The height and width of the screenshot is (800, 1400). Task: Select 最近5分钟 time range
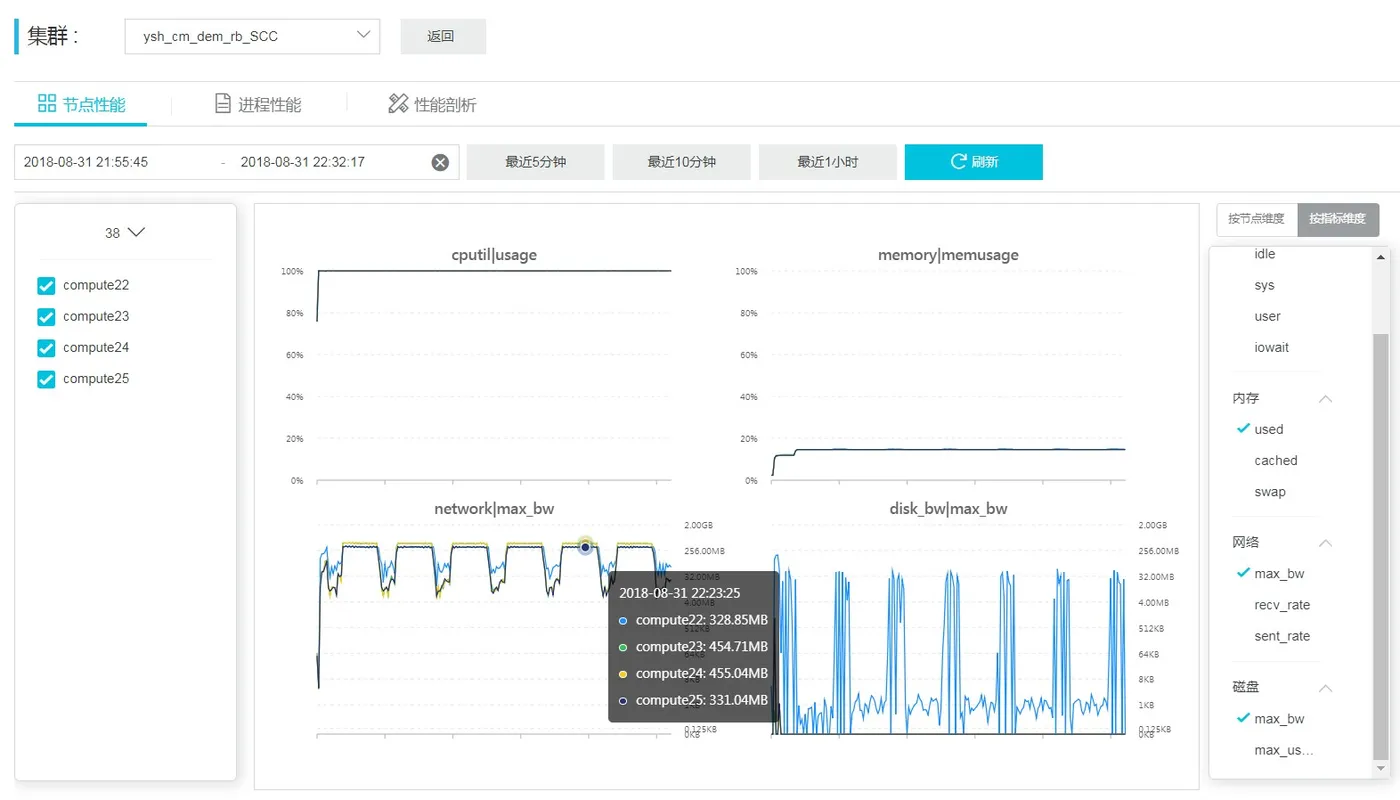coord(535,162)
